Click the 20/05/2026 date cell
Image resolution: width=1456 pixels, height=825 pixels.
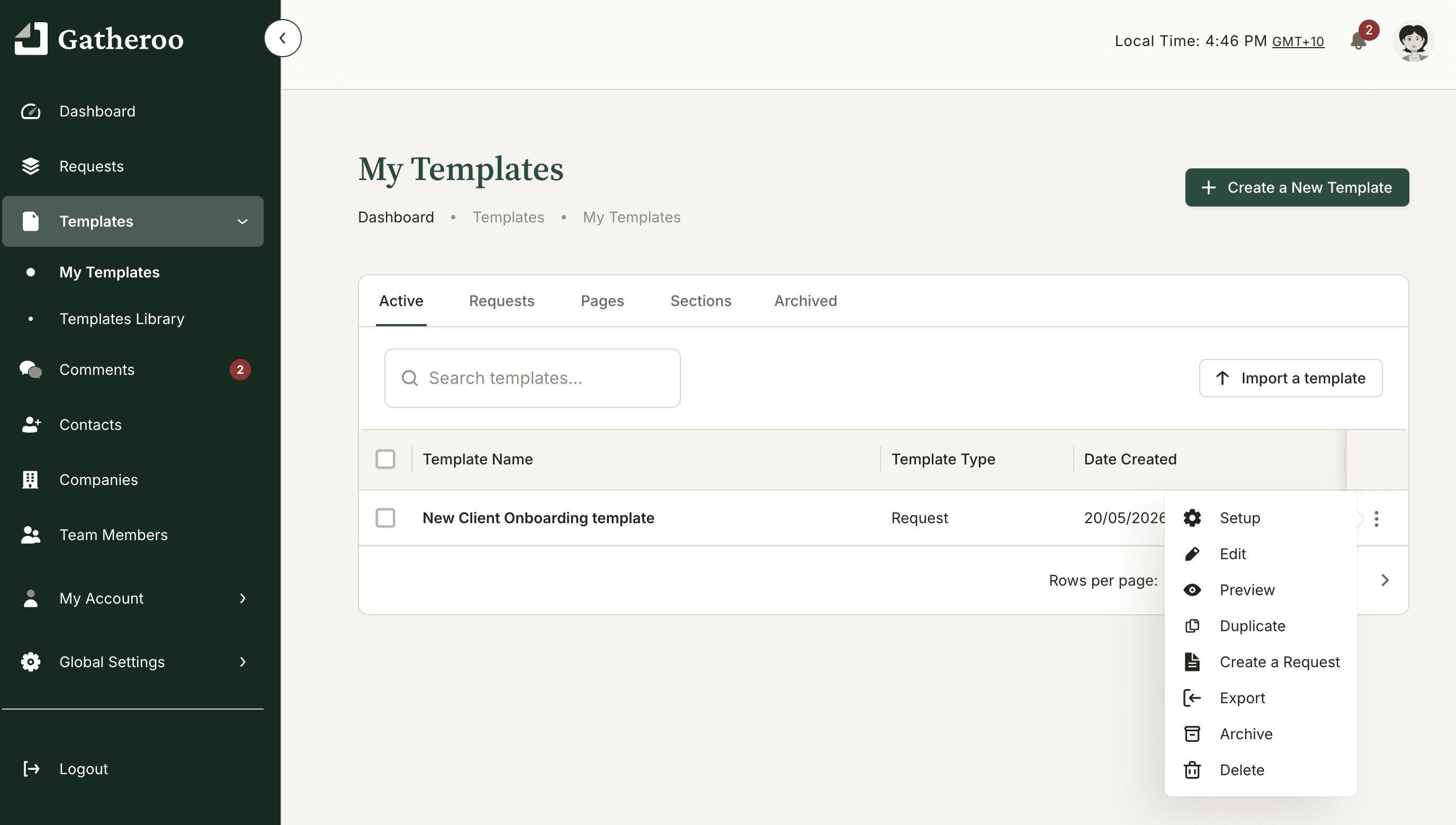click(1124, 517)
